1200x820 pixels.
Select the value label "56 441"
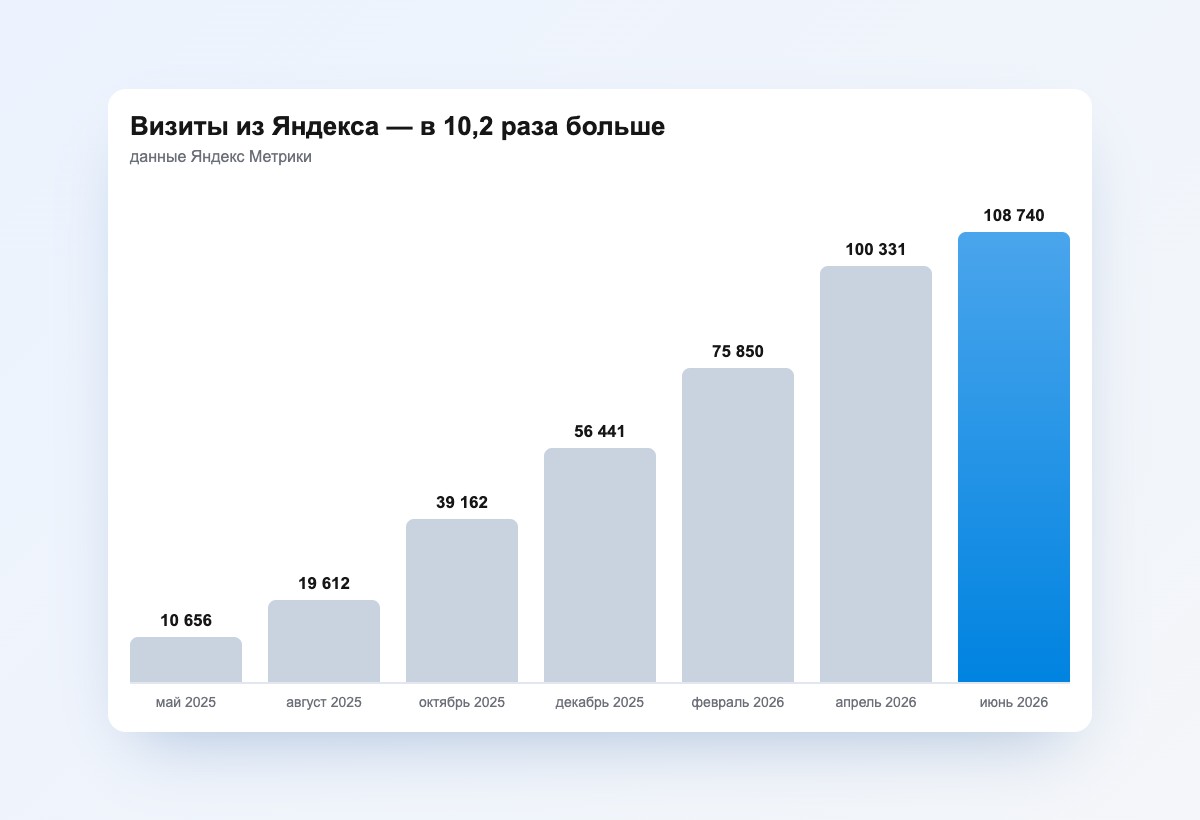(600, 432)
